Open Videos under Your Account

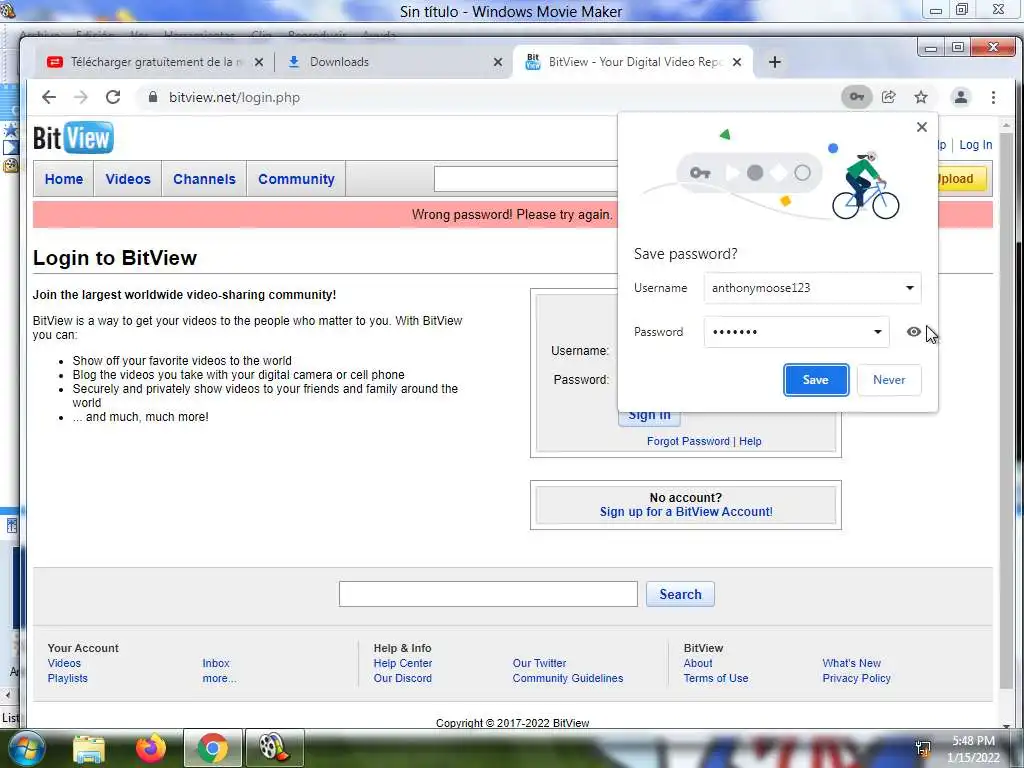point(64,664)
